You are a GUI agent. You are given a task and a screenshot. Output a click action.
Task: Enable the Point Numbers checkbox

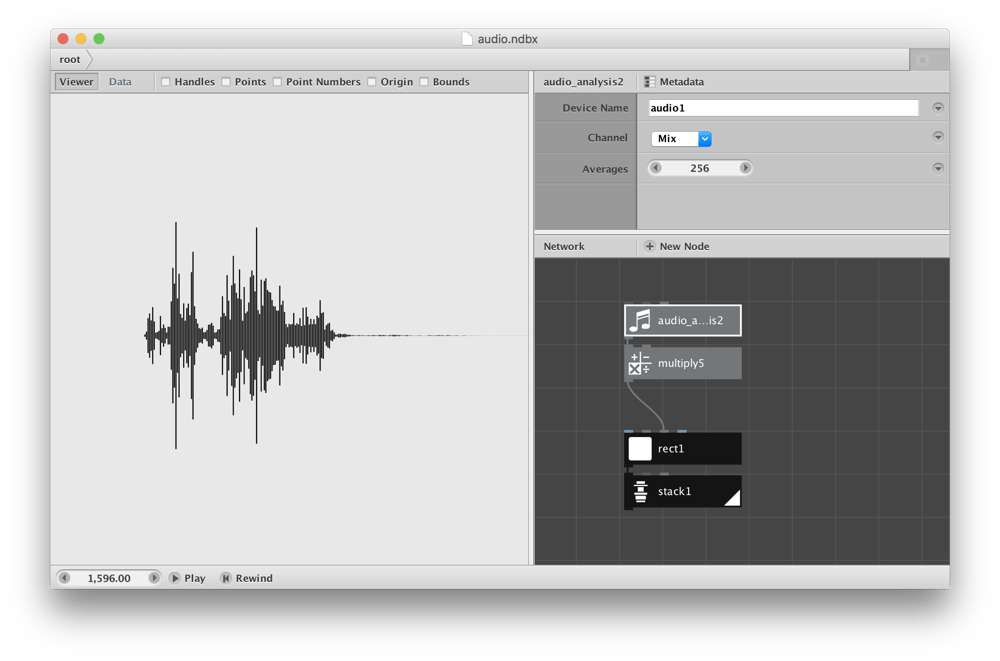click(277, 82)
